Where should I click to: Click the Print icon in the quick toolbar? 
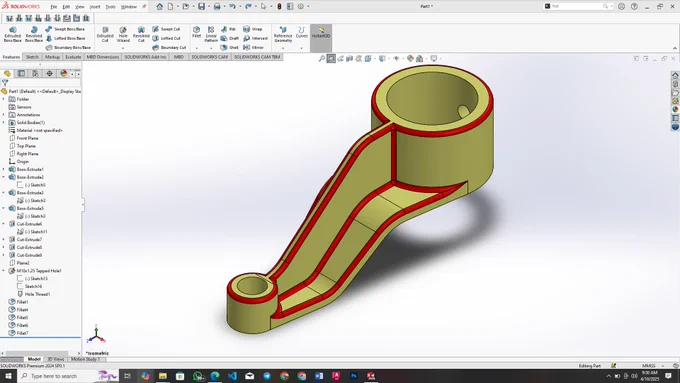click(217, 7)
